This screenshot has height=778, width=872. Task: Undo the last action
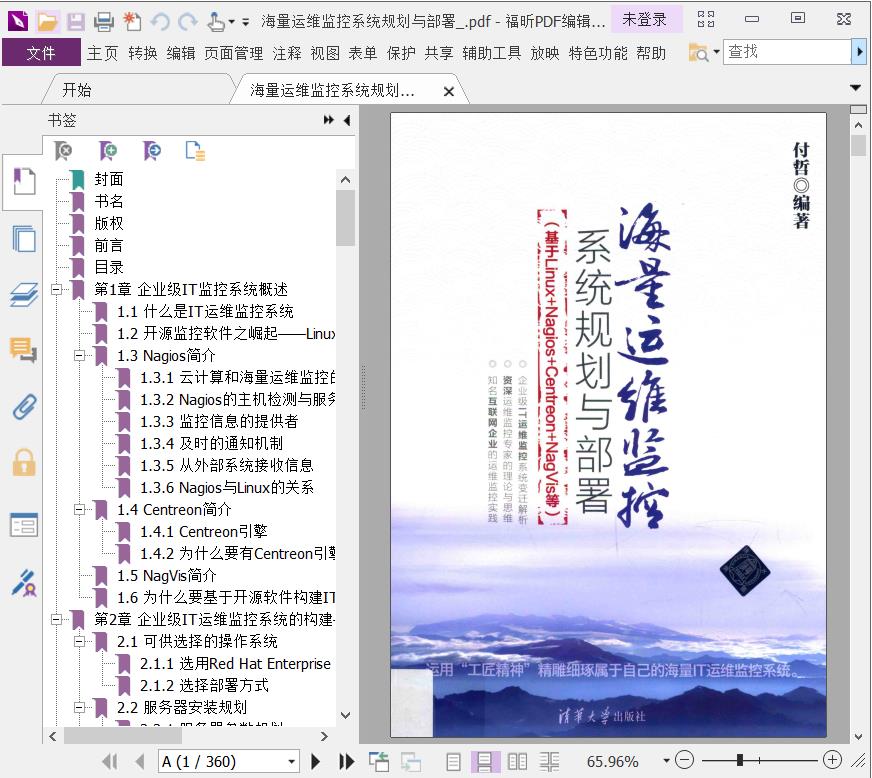[160, 22]
